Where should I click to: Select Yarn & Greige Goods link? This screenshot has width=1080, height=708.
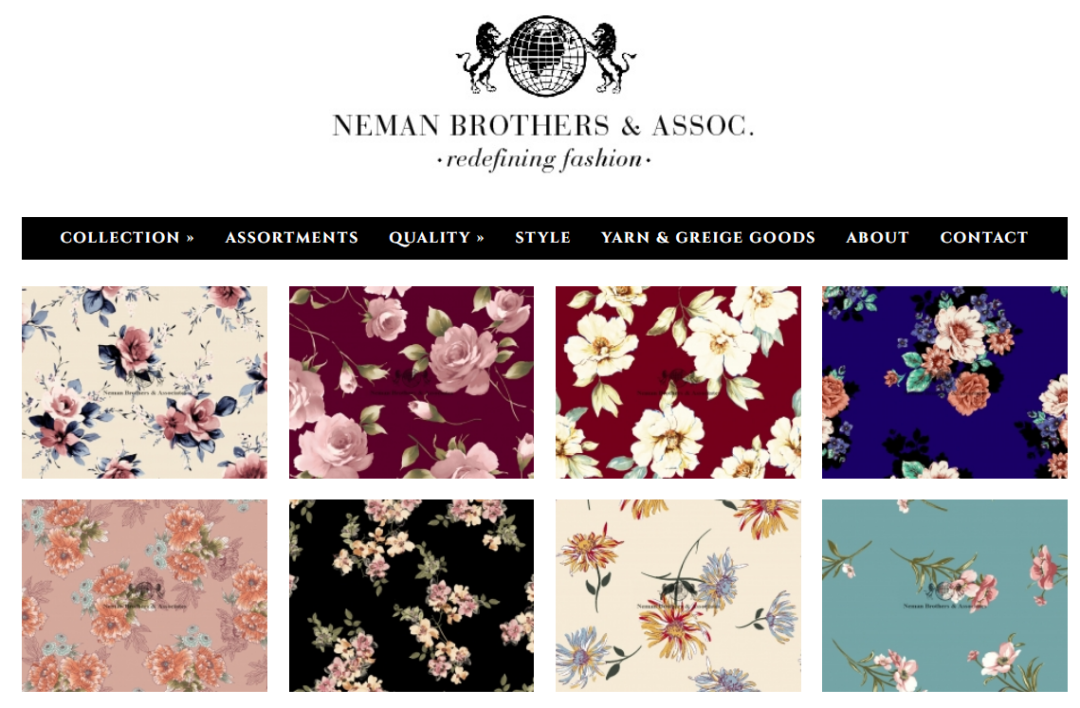(708, 238)
